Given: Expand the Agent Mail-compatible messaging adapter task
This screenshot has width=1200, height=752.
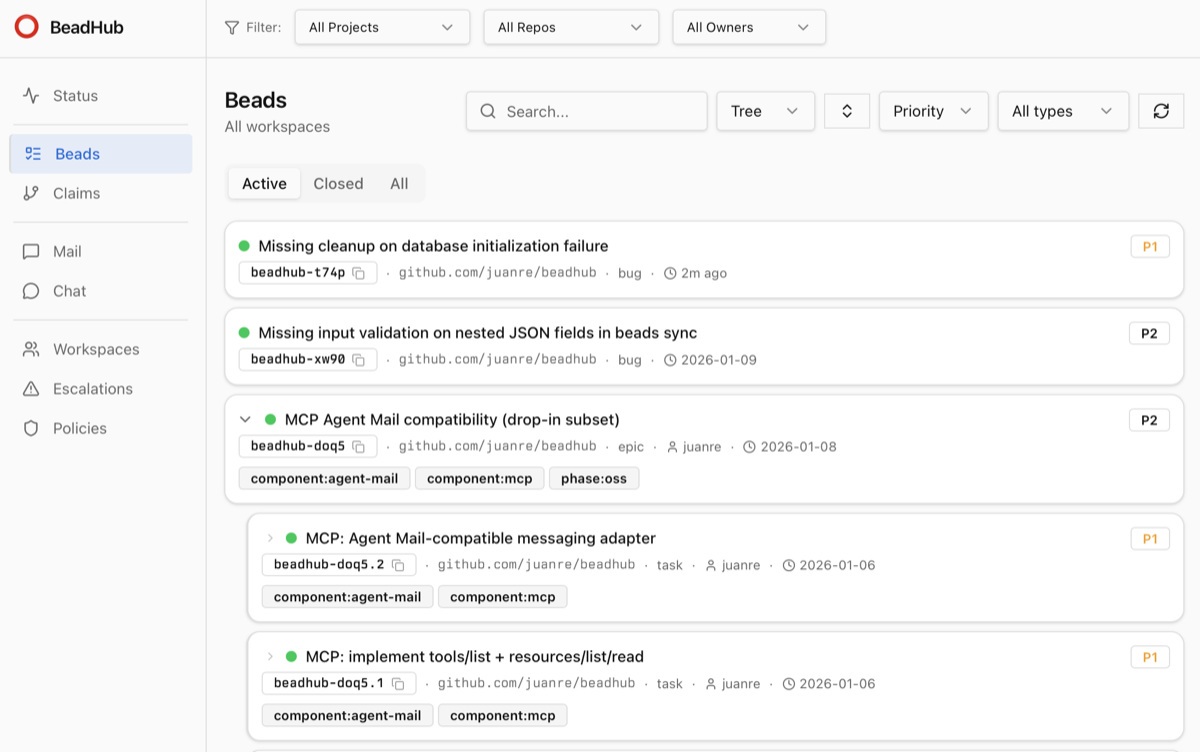Looking at the screenshot, I should pyautogui.click(x=270, y=538).
